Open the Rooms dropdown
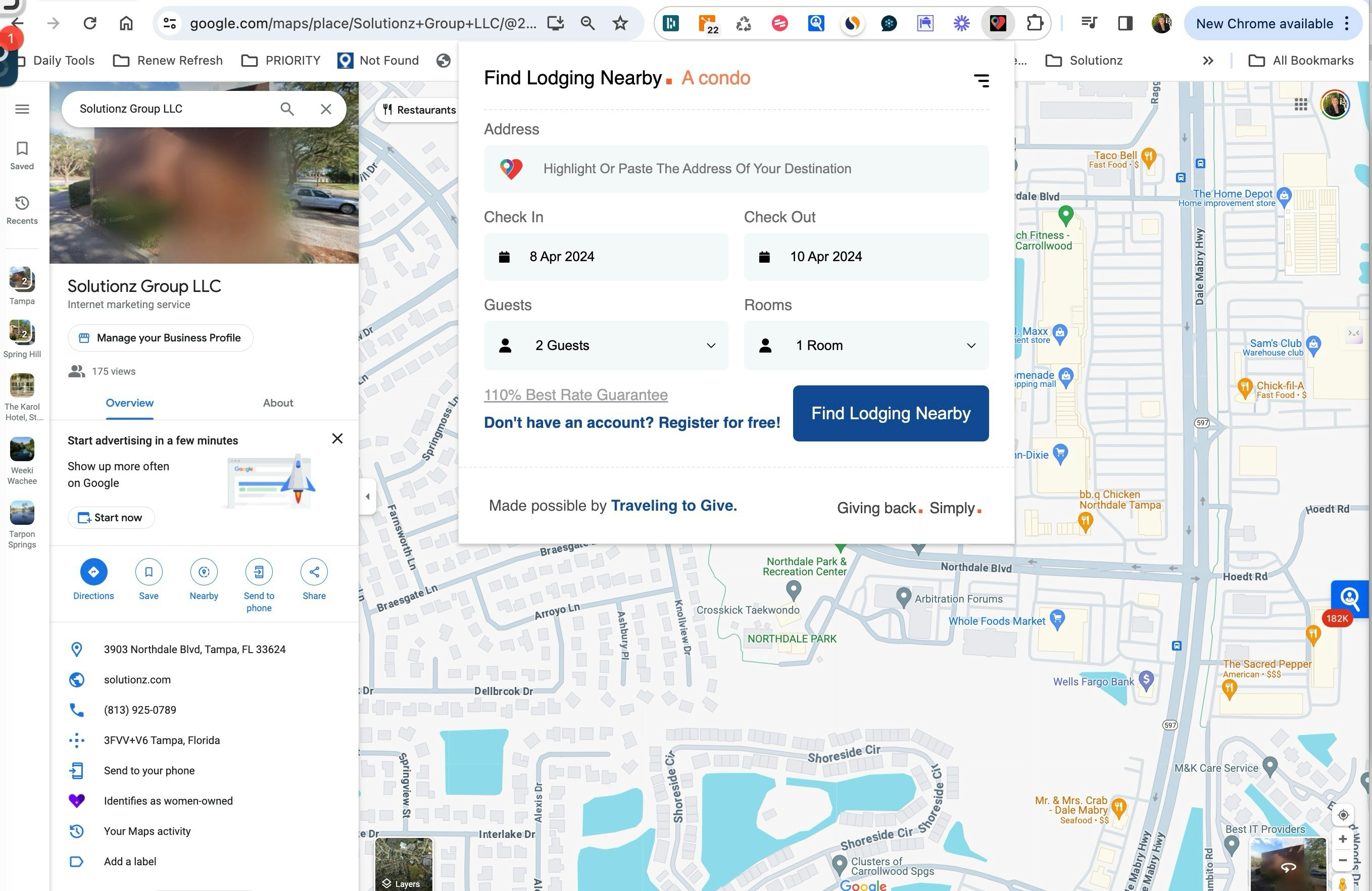Viewport: 1372px width, 891px height. point(866,345)
